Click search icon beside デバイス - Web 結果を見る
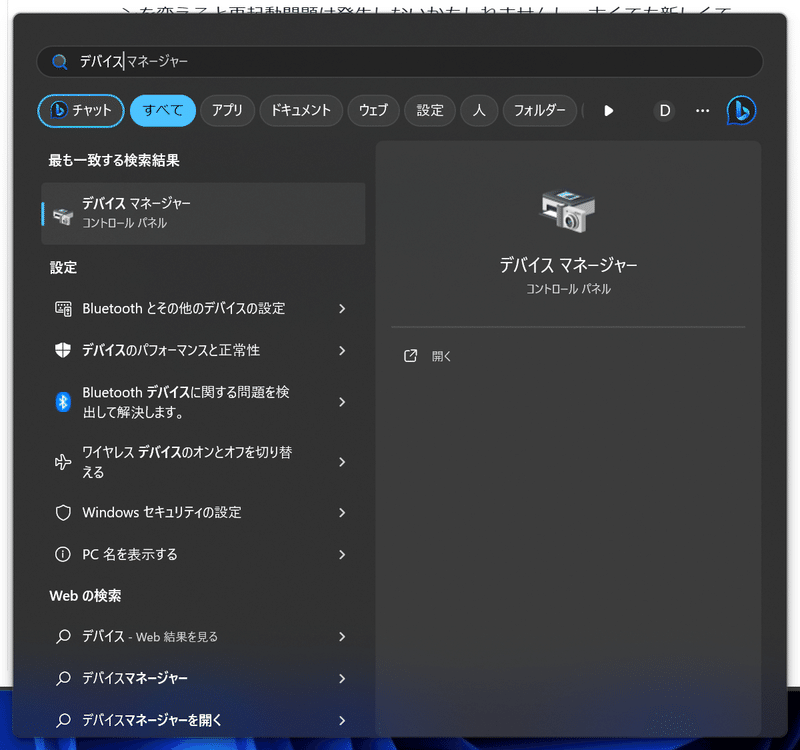 tap(63, 637)
